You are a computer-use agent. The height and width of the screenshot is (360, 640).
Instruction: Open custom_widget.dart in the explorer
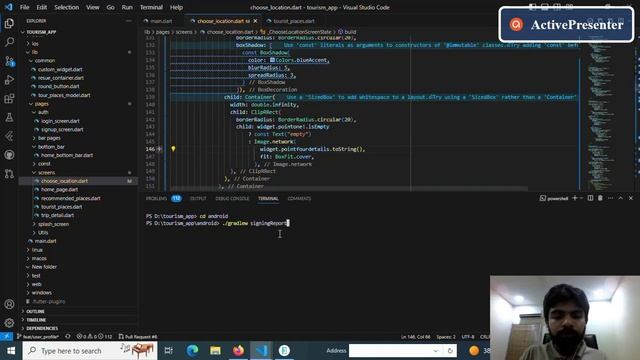60,69
